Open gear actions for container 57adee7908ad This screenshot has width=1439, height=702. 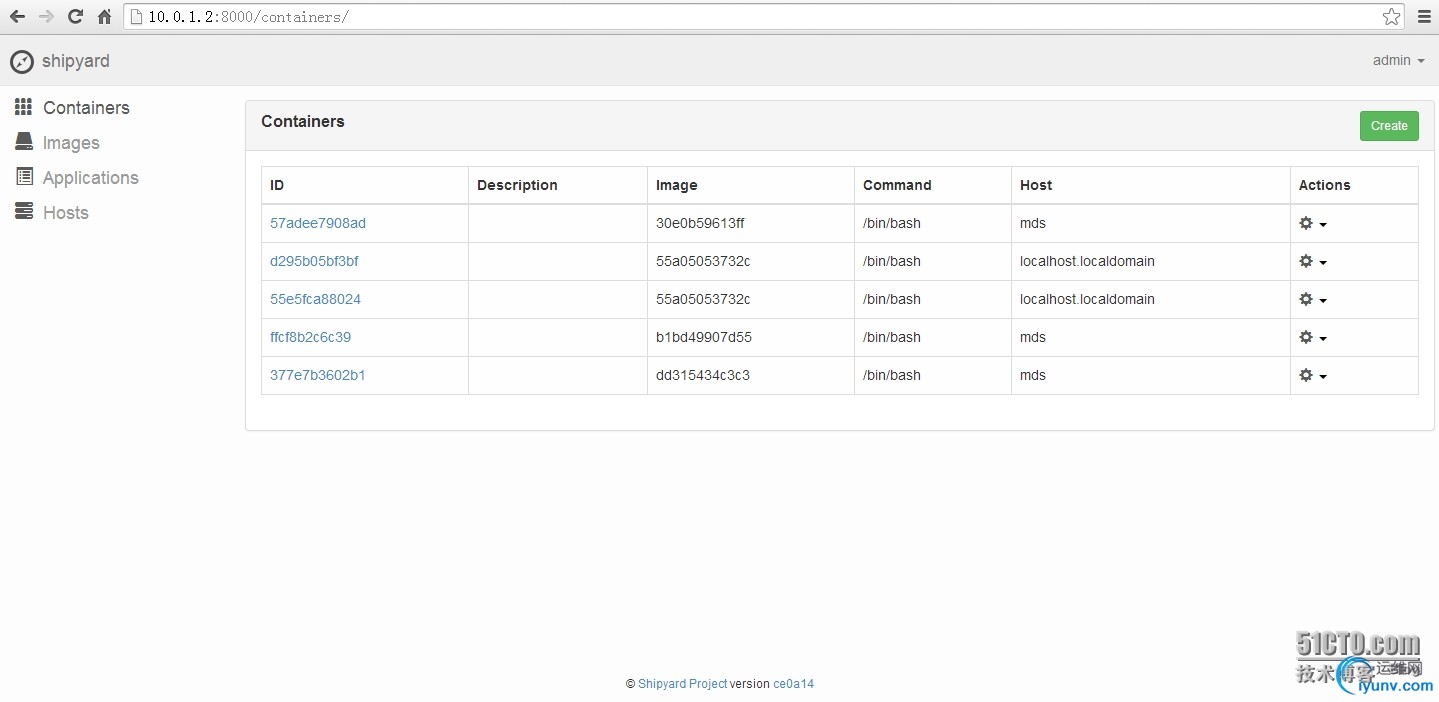[x=1312, y=224]
